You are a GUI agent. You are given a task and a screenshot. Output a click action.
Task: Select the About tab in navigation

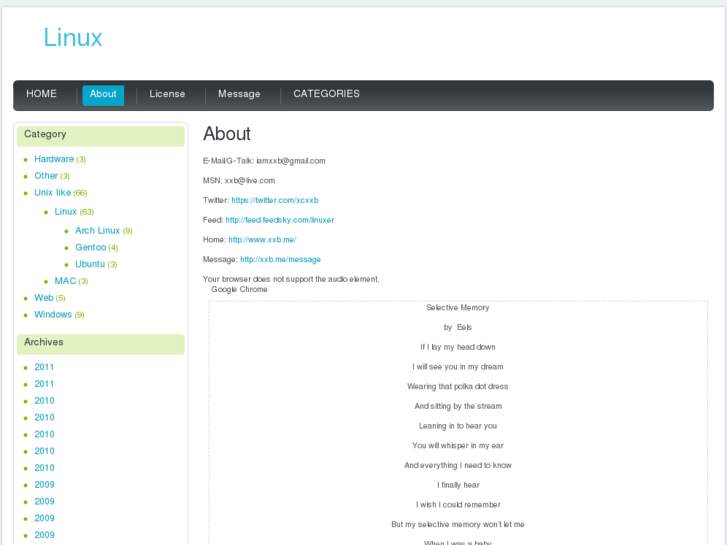coord(103,95)
